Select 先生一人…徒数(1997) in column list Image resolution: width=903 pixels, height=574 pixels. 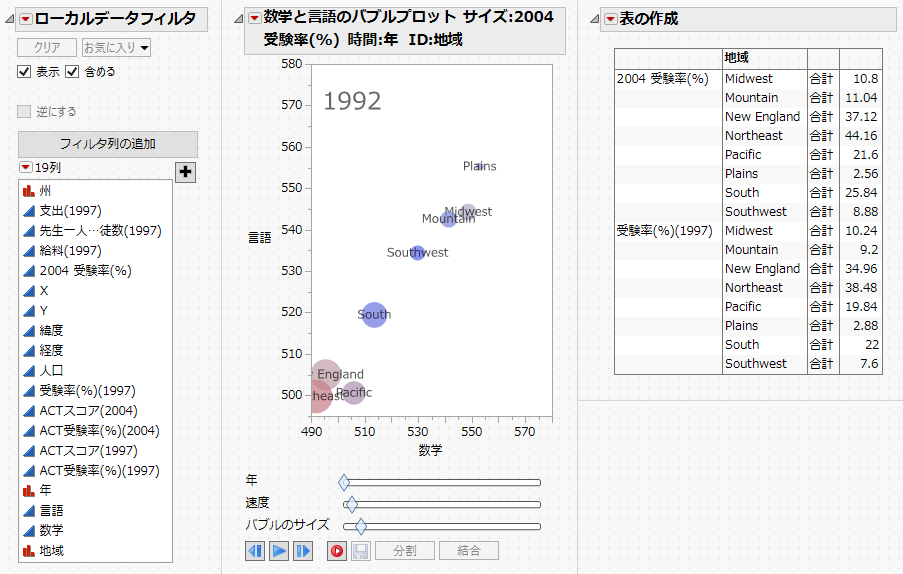tap(100, 231)
